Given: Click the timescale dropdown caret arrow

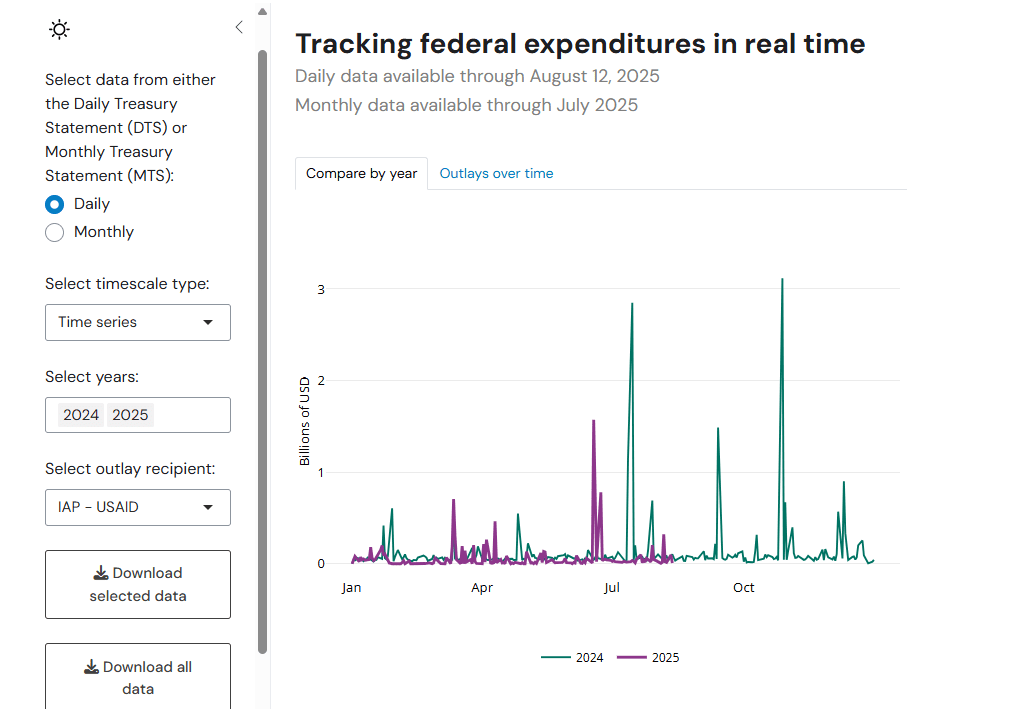Looking at the screenshot, I should coord(208,322).
